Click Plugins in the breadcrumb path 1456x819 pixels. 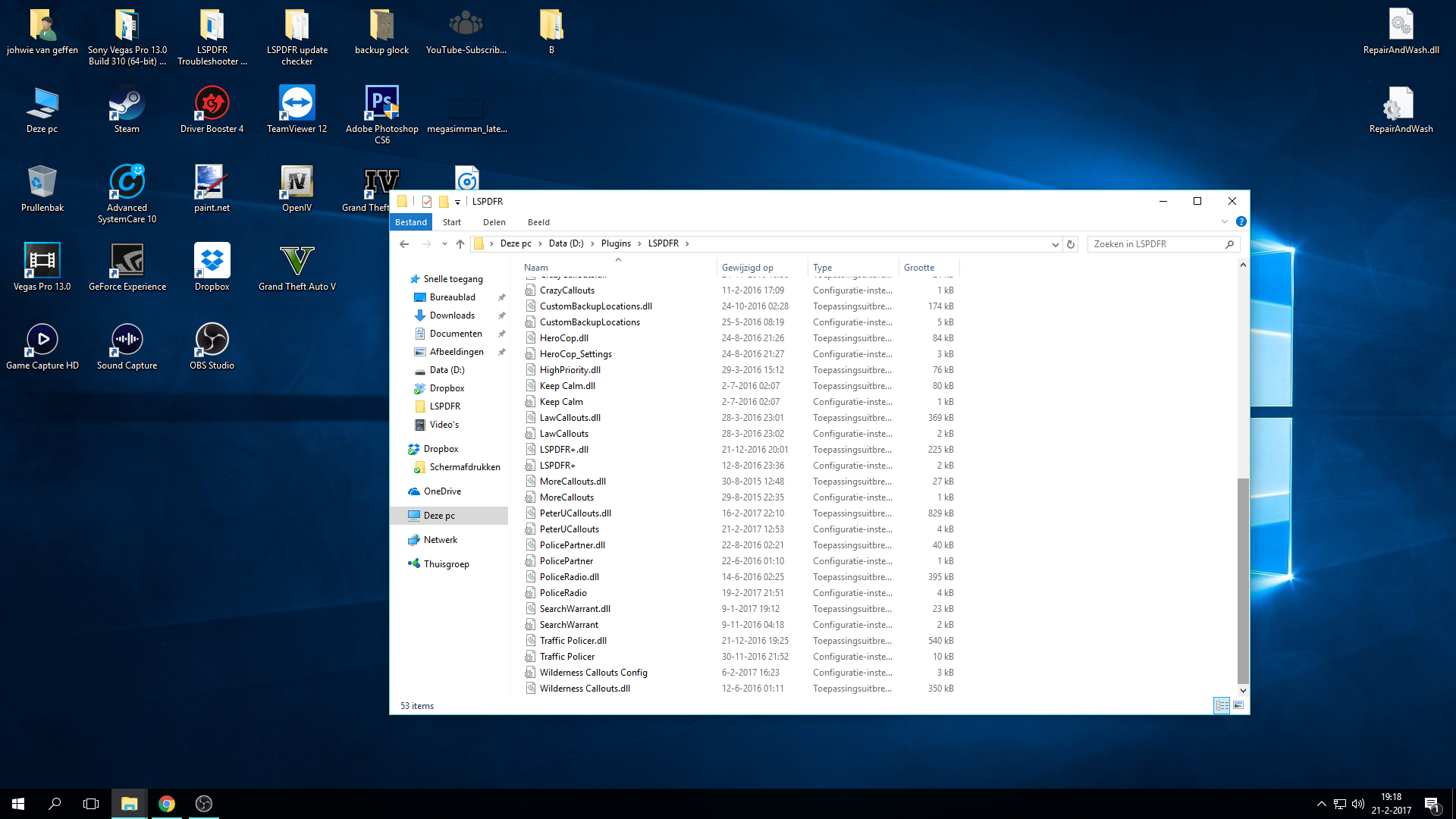(x=616, y=243)
